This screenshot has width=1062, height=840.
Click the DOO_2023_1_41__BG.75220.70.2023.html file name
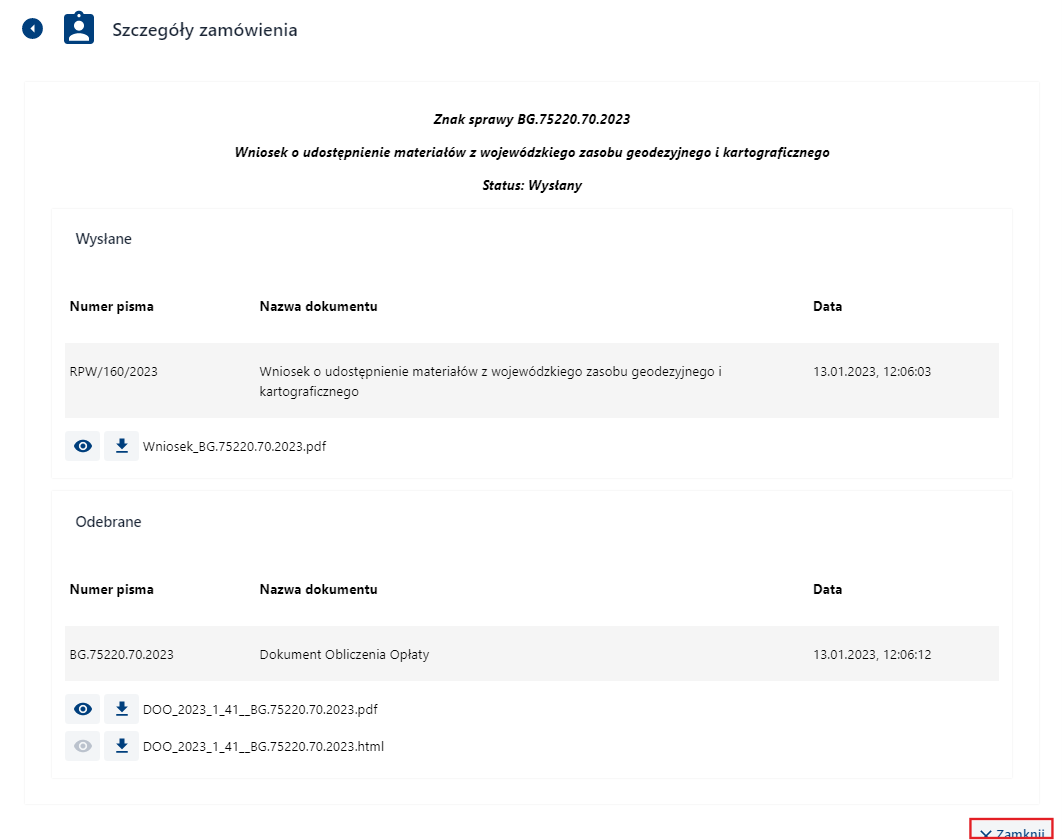(263, 746)
